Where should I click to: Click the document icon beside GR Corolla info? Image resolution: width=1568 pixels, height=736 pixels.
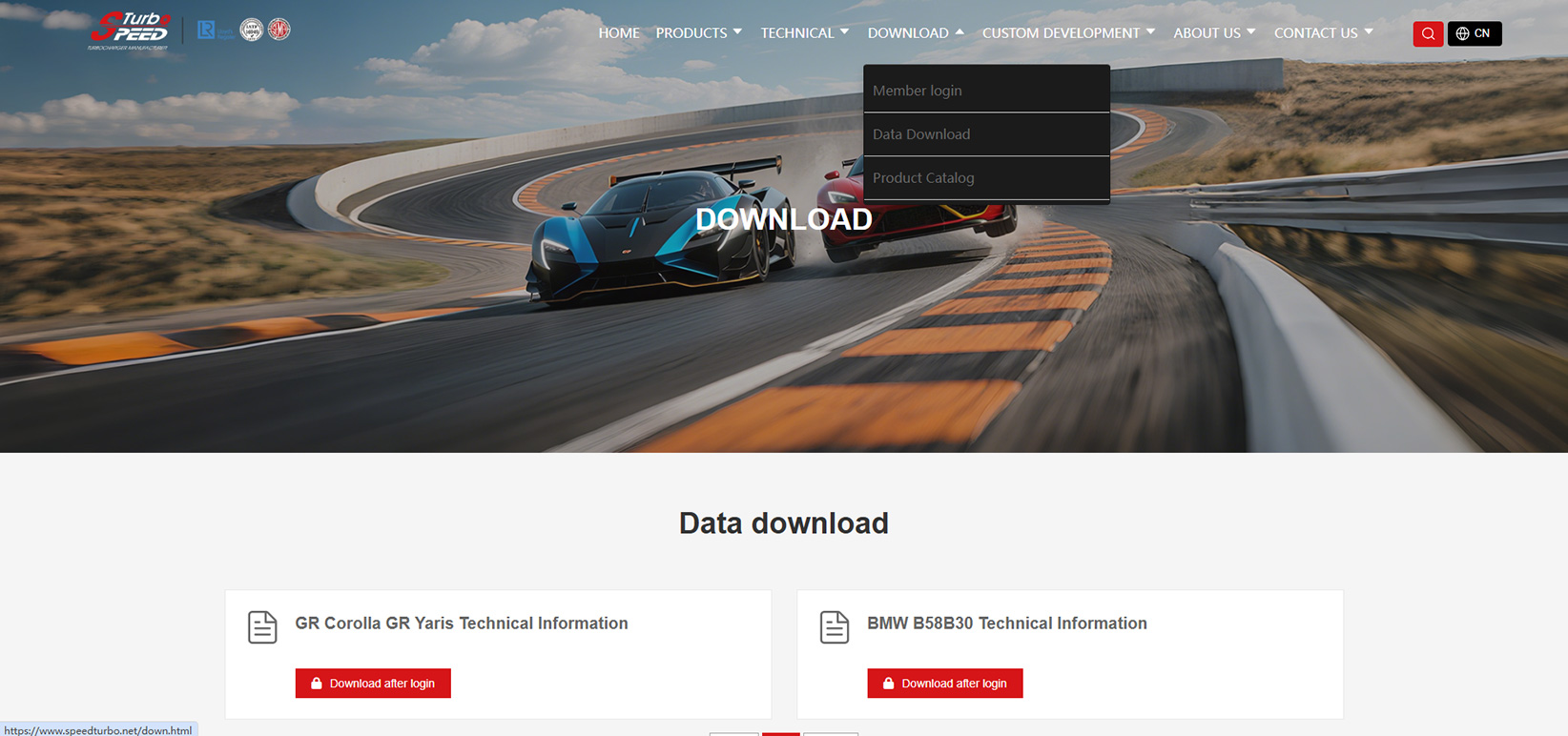click(262, 627)
